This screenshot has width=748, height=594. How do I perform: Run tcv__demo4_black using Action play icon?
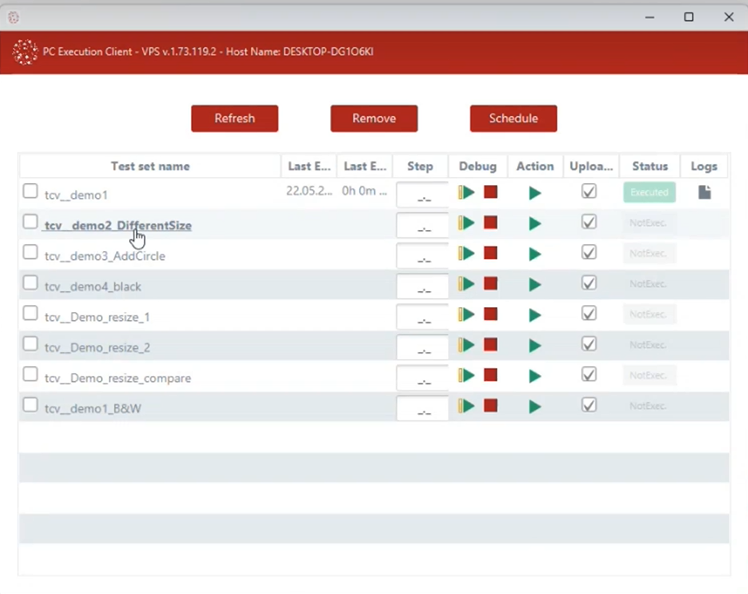(535, 285)
